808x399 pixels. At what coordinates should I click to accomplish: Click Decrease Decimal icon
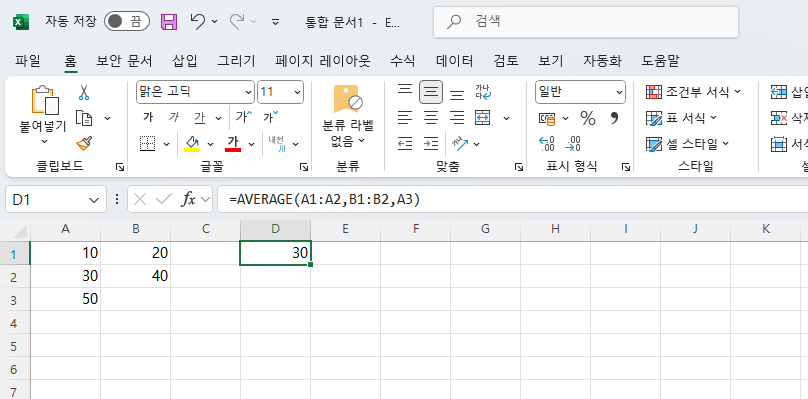pyautogui.click(x=573, y=144)
